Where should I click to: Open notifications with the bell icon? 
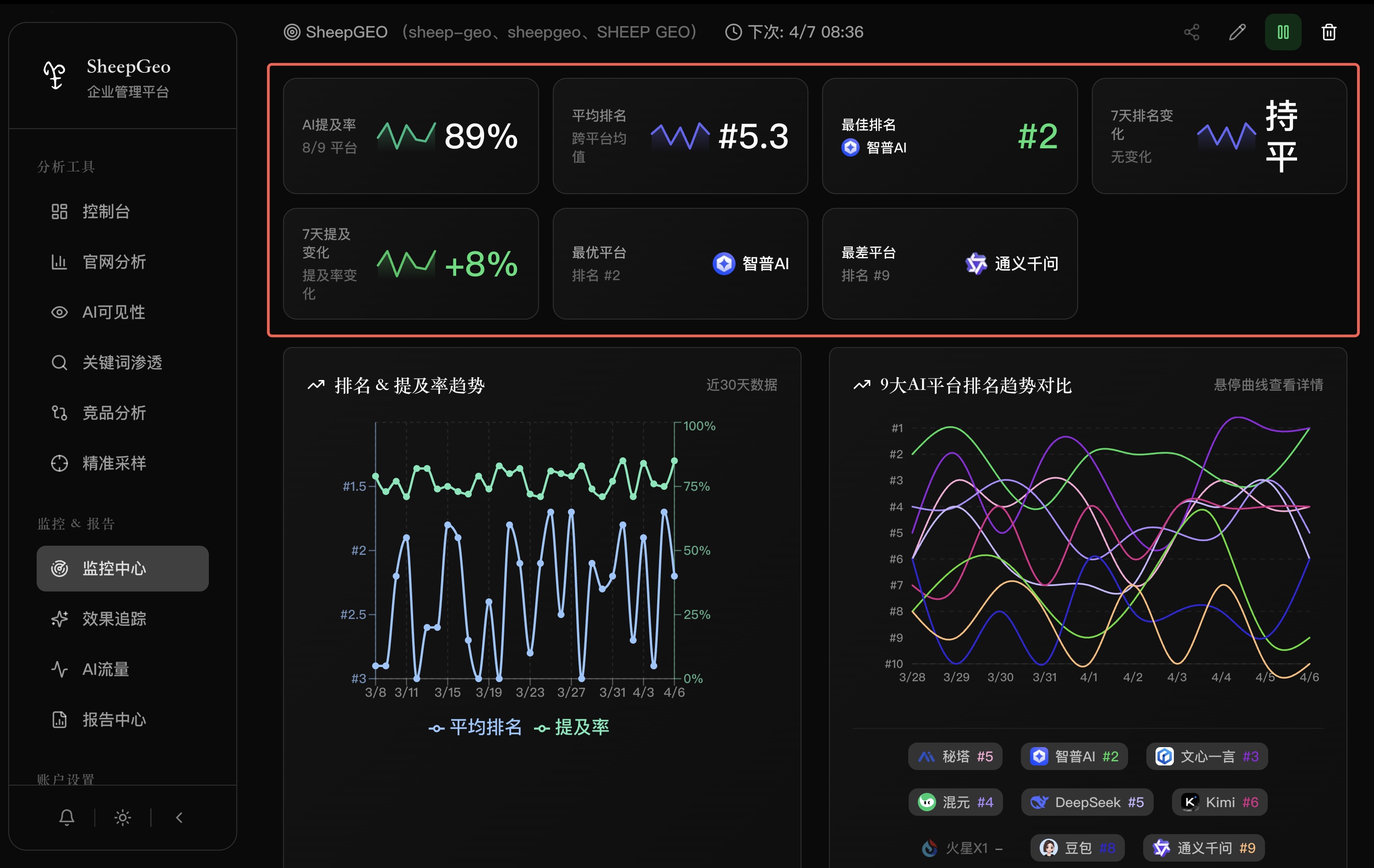click(67, 817)
